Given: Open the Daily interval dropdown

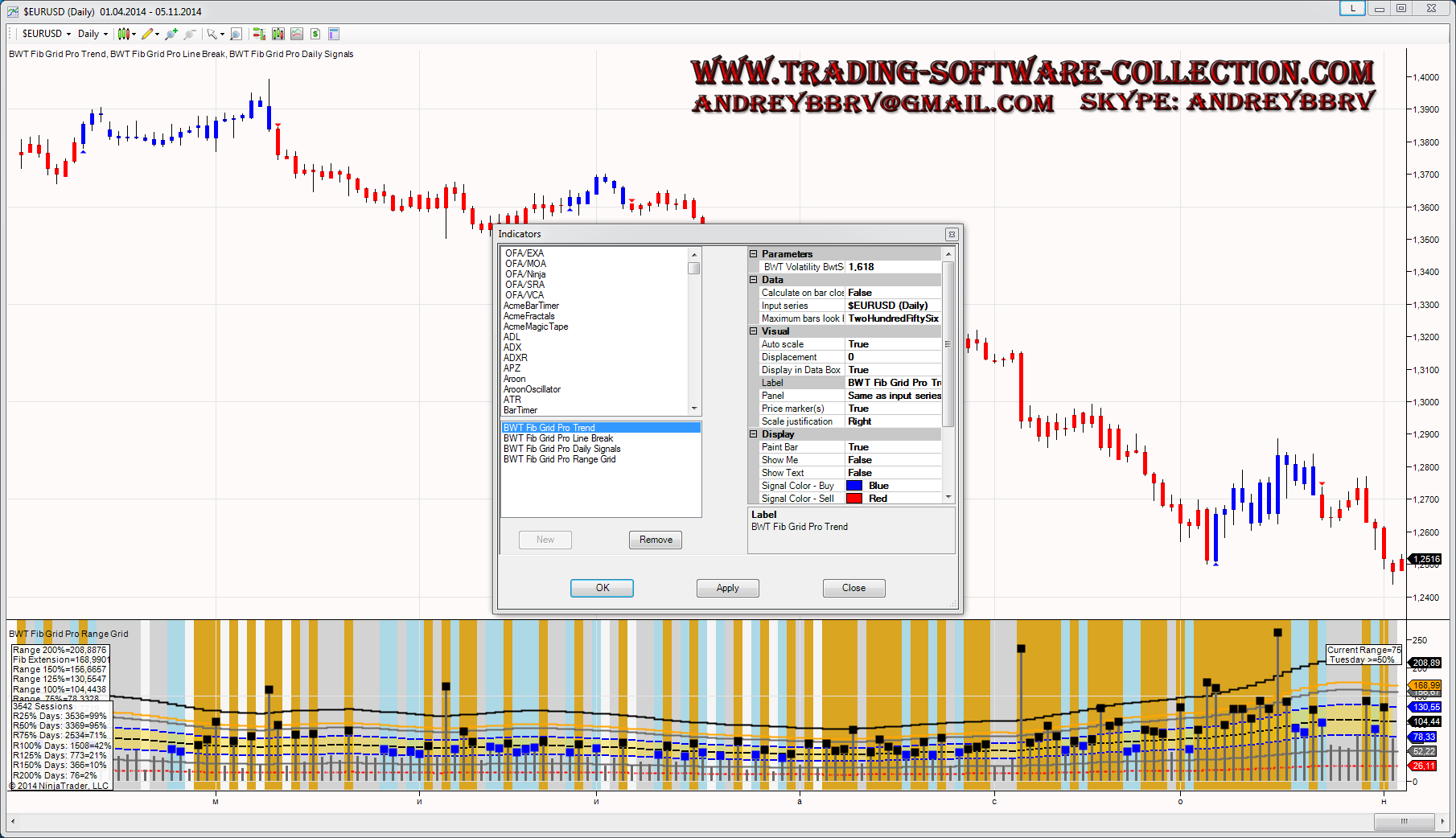Looking at the screenshot, I should [93, 34].
